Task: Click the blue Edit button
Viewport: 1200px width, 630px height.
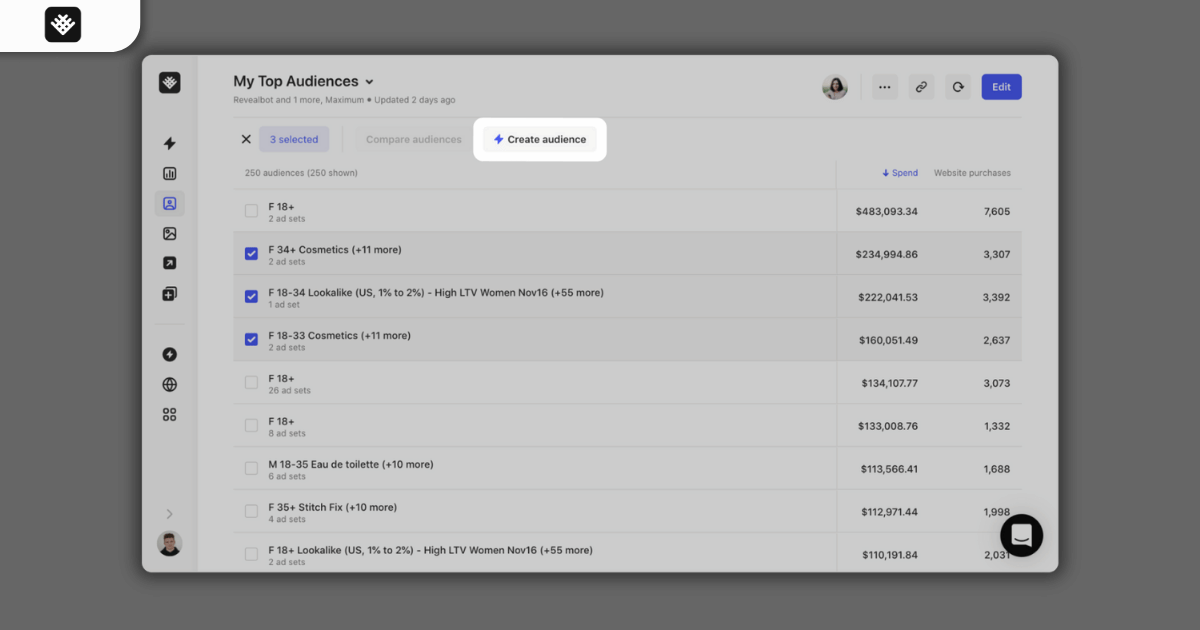Action: [x=1001, y=87]
